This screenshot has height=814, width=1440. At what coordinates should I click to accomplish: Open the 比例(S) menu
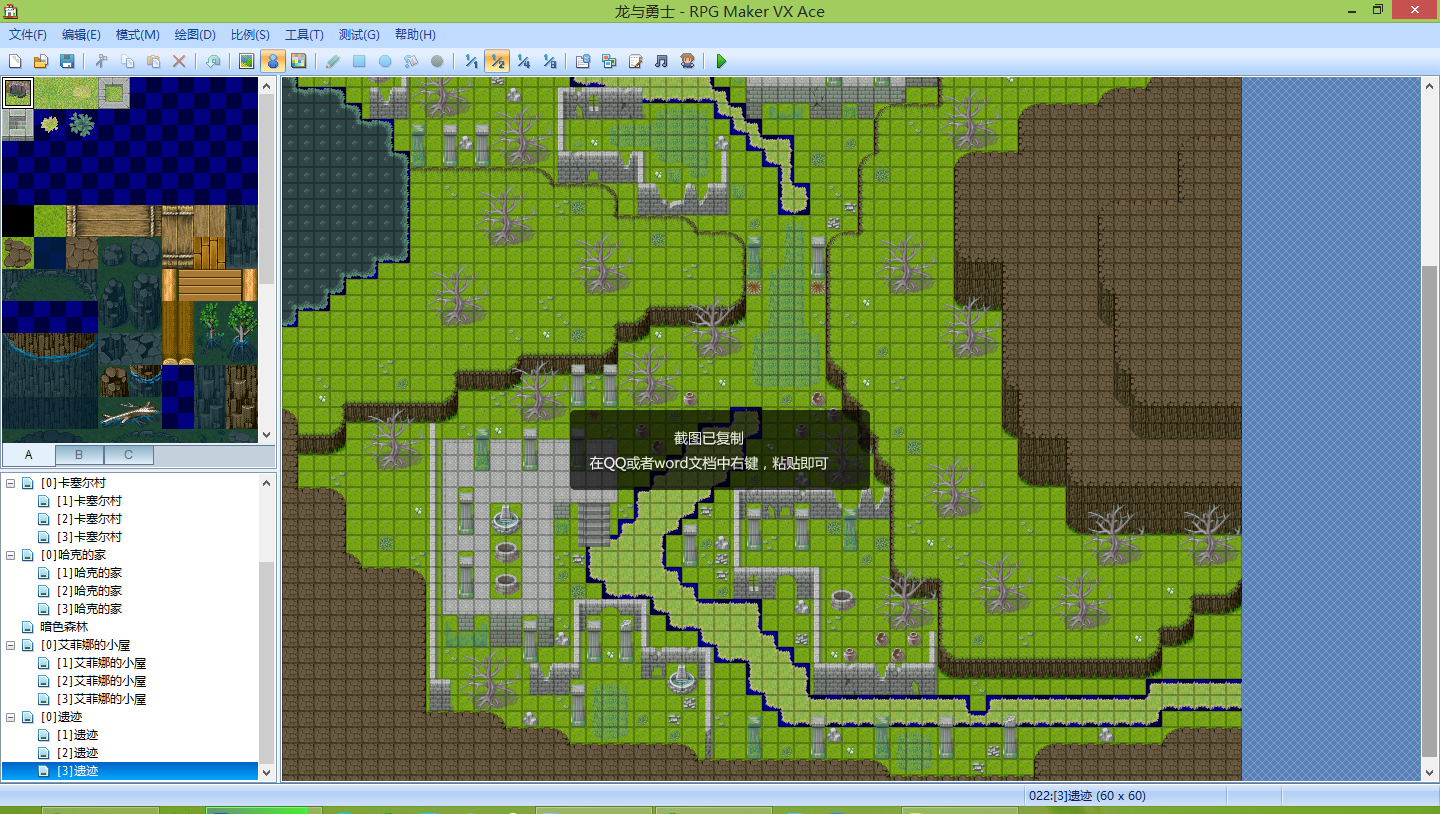pos(249,35)
